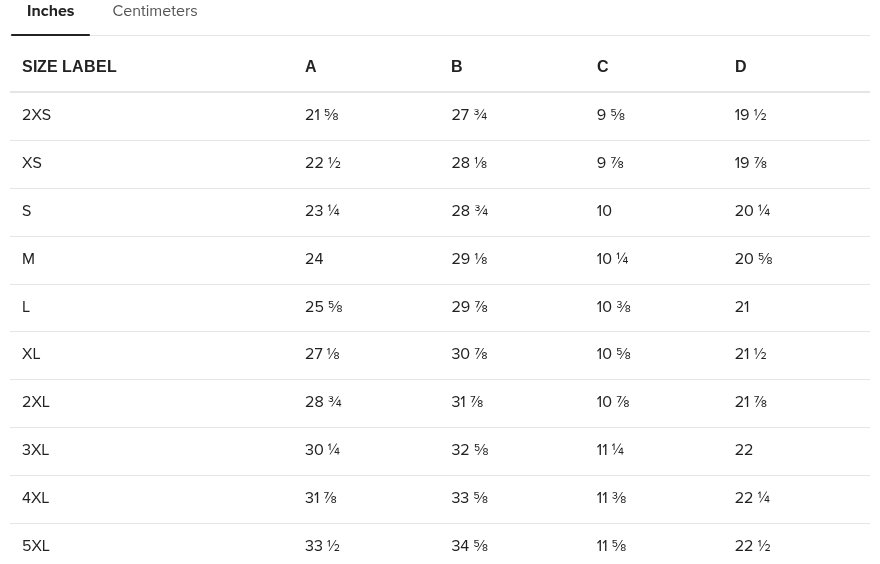Screen dimensions: 880x564
Task: Click the 5XL size label
Action: (35, 546)
